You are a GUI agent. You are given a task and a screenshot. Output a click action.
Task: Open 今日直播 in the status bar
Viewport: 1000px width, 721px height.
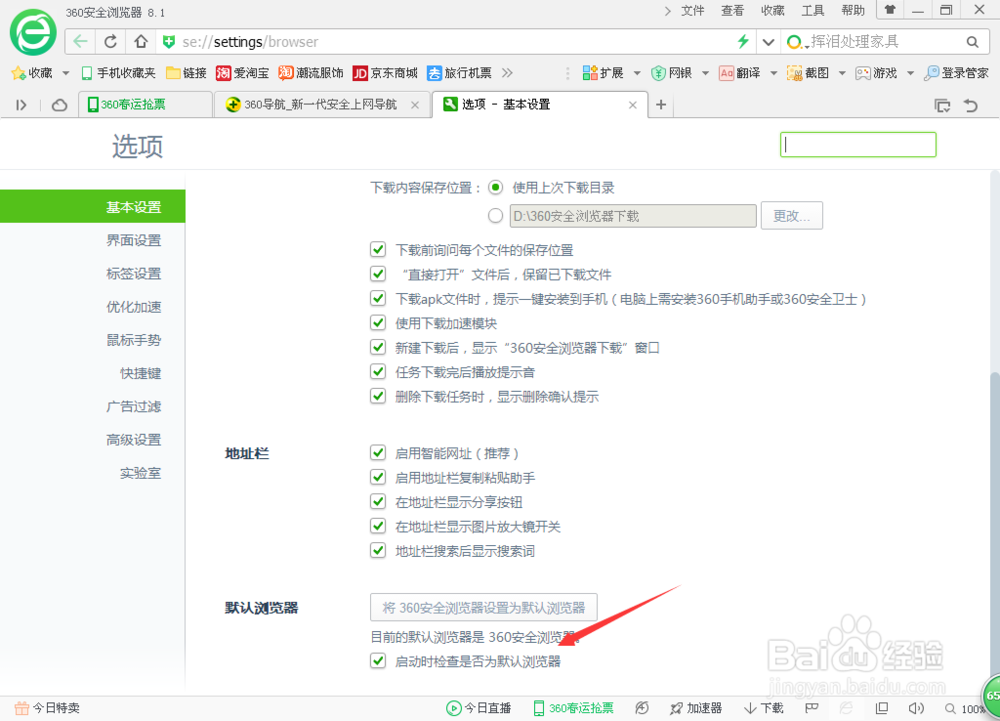click(478, 708)
